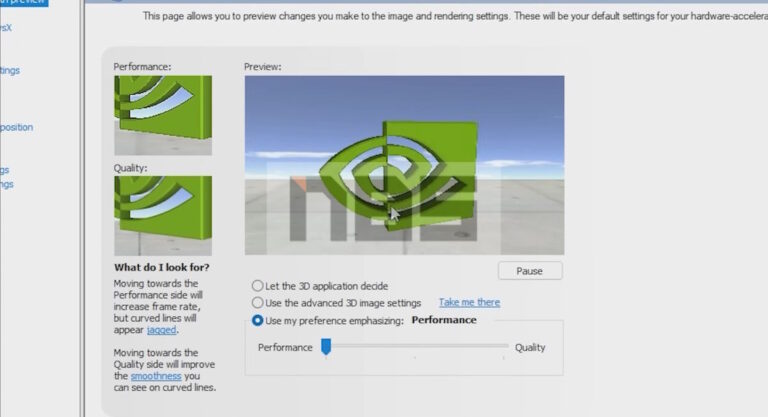Image resolution: width=768 pixels, height=417 pixels.
Task: Open the smoothness help link
Action: tap(156, 376)
